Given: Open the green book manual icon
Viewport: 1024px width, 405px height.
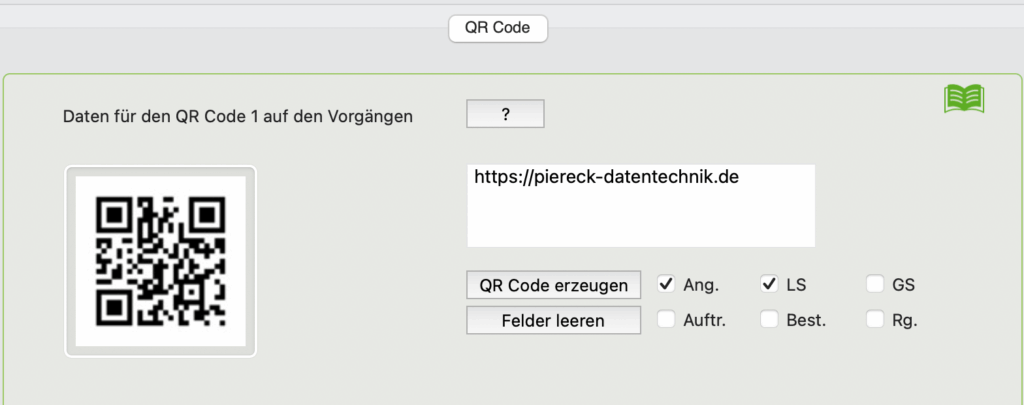Looking at the screenshot, I should pyautogui.click(x=964, y=98).
